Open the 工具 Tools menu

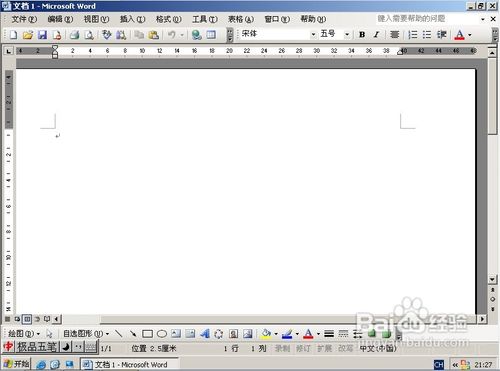[205, 19]
